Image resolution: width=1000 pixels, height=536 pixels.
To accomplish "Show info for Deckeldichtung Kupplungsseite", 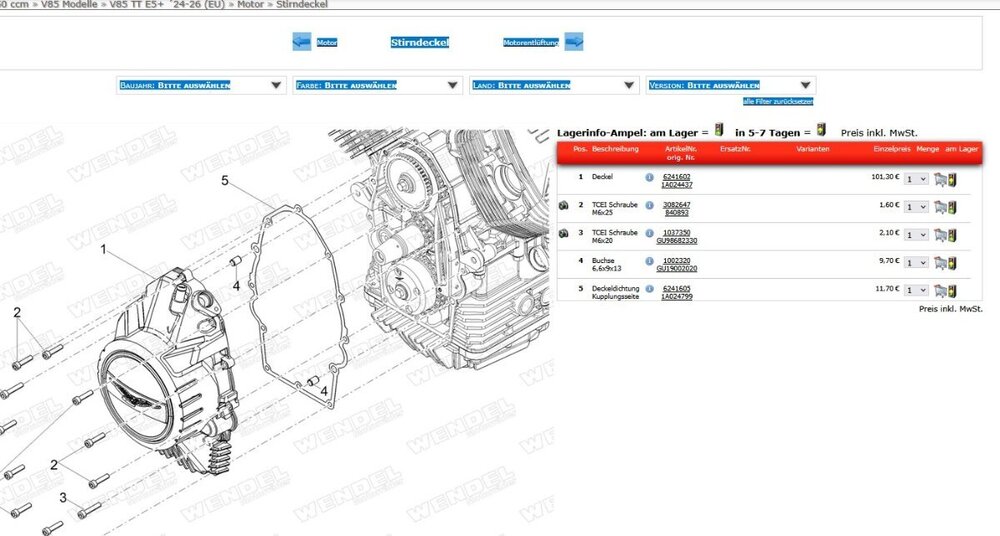I will [649, 289].
